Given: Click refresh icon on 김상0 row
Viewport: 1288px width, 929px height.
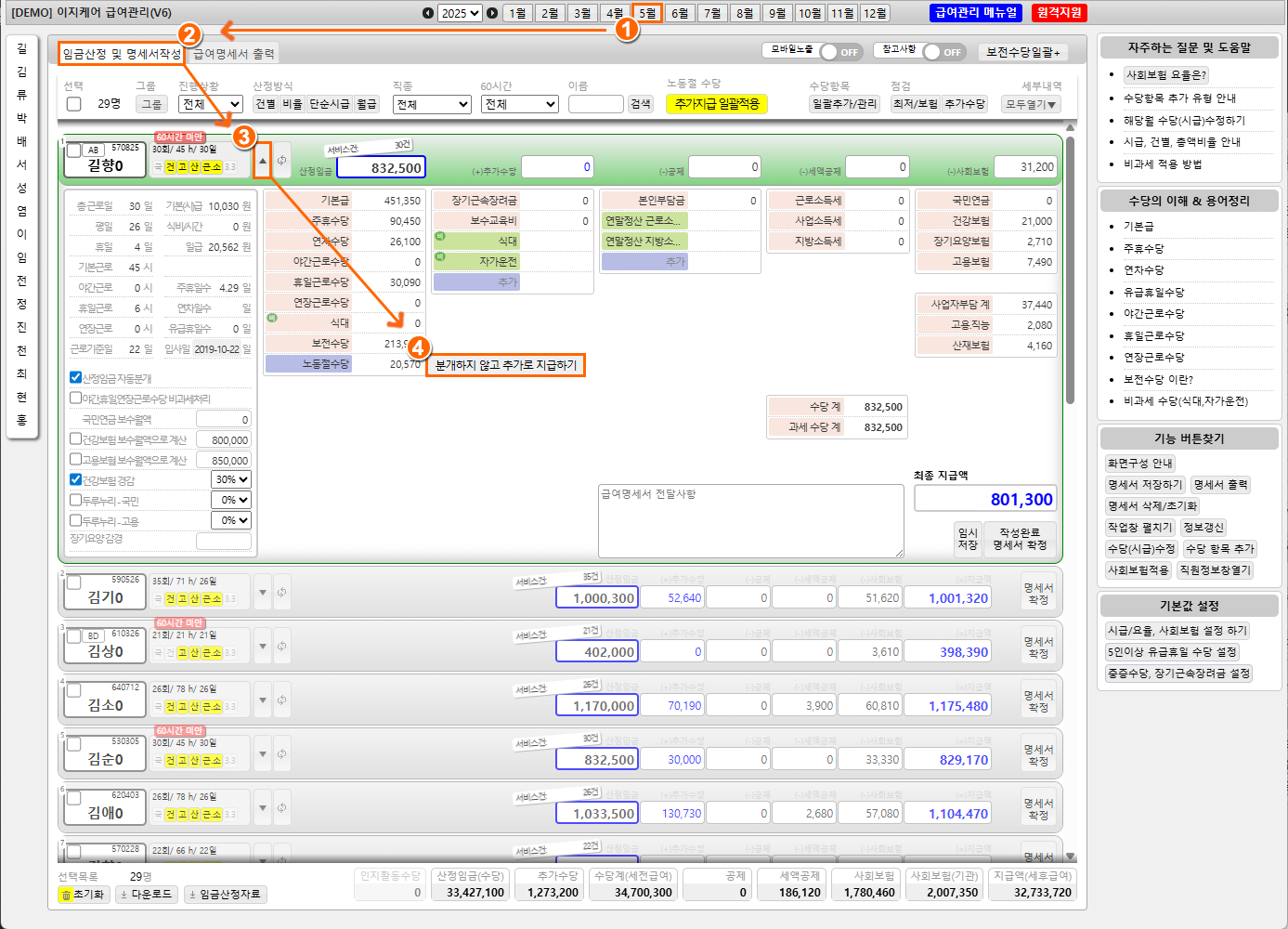Looking at the screenshot, I should tap(281, 646).
